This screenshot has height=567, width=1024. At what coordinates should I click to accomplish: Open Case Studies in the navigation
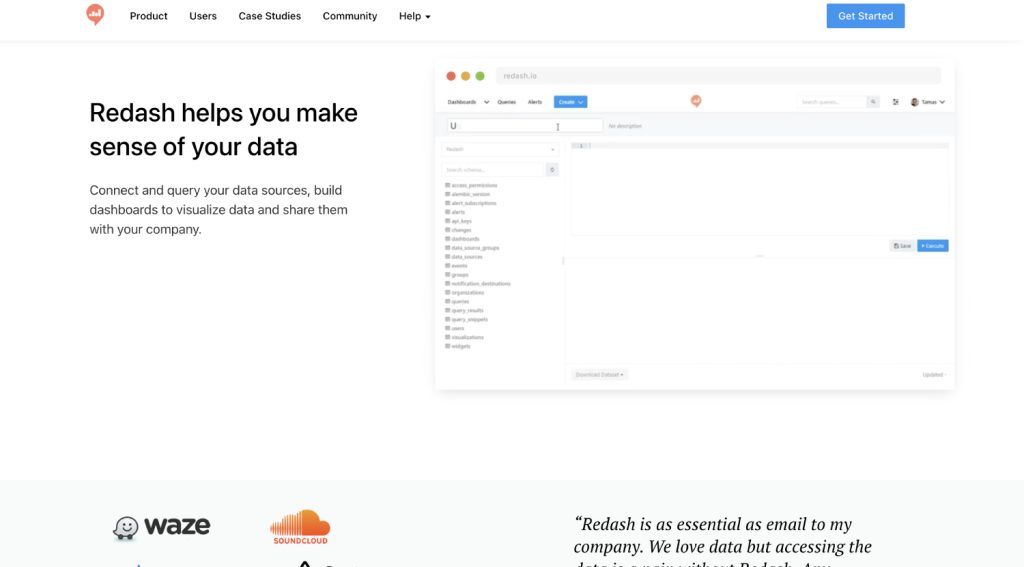269,16
